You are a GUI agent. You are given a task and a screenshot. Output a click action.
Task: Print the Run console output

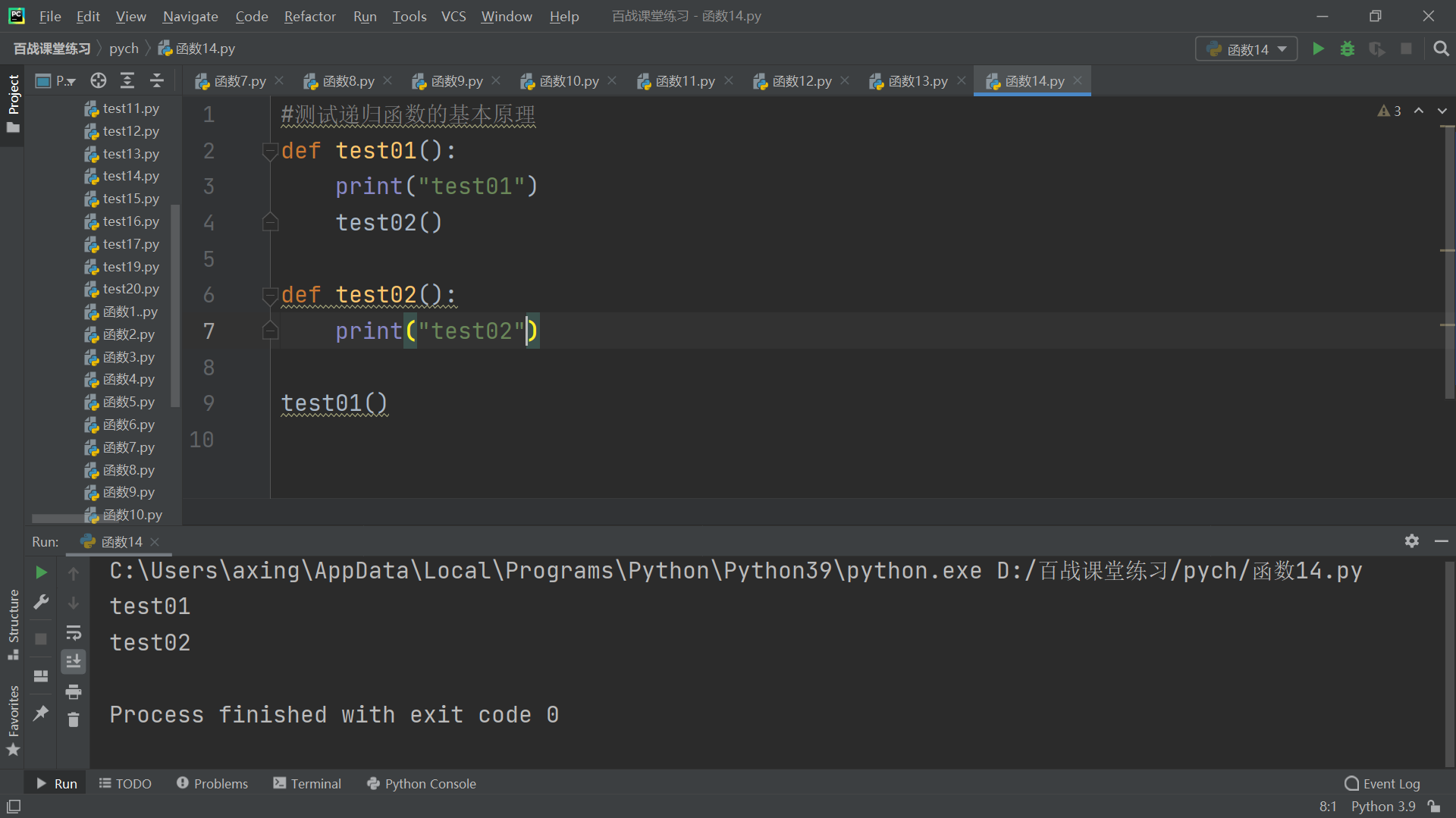74,691
